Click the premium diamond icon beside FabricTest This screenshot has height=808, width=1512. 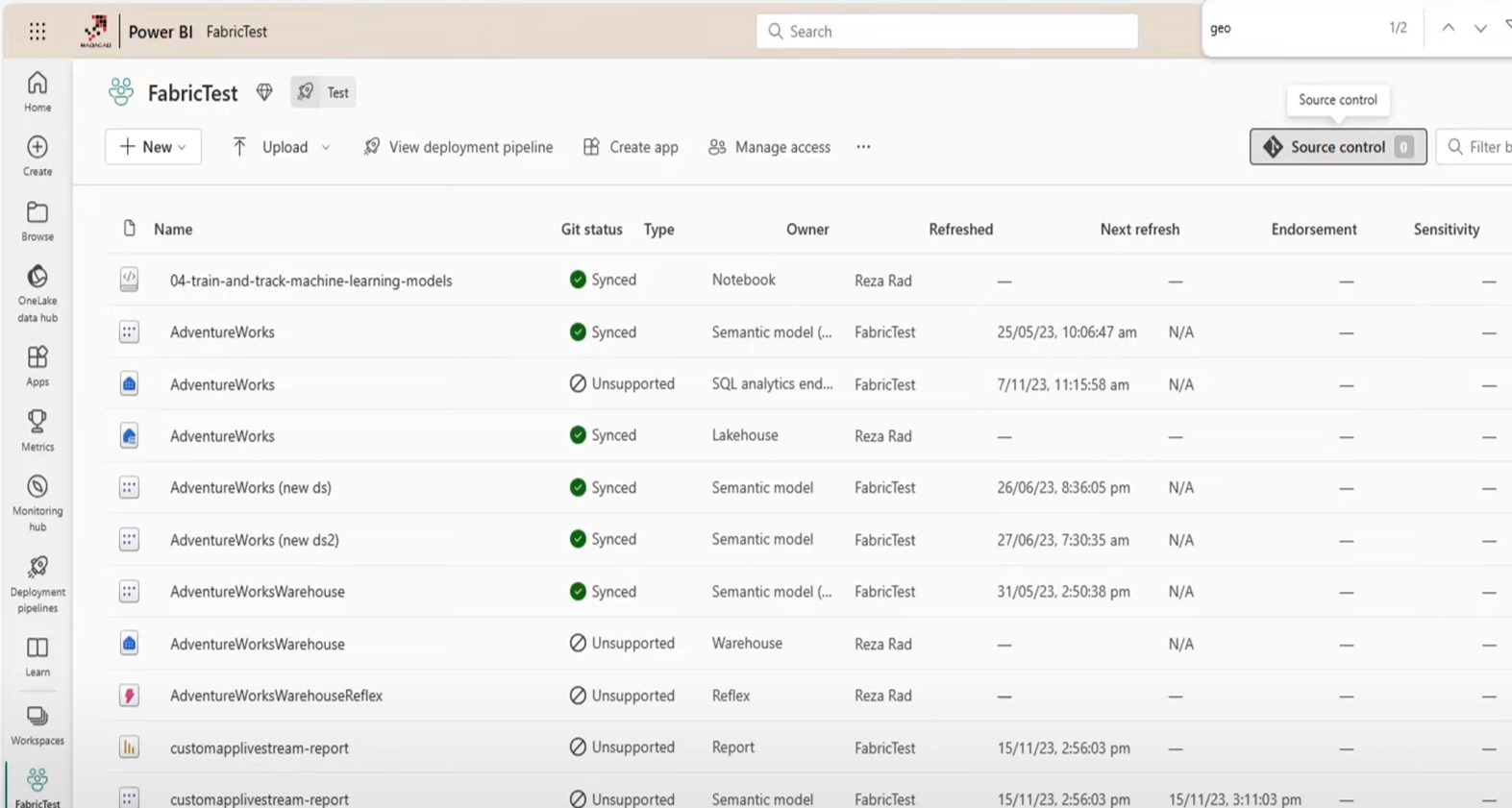click(x=264, y=92)
